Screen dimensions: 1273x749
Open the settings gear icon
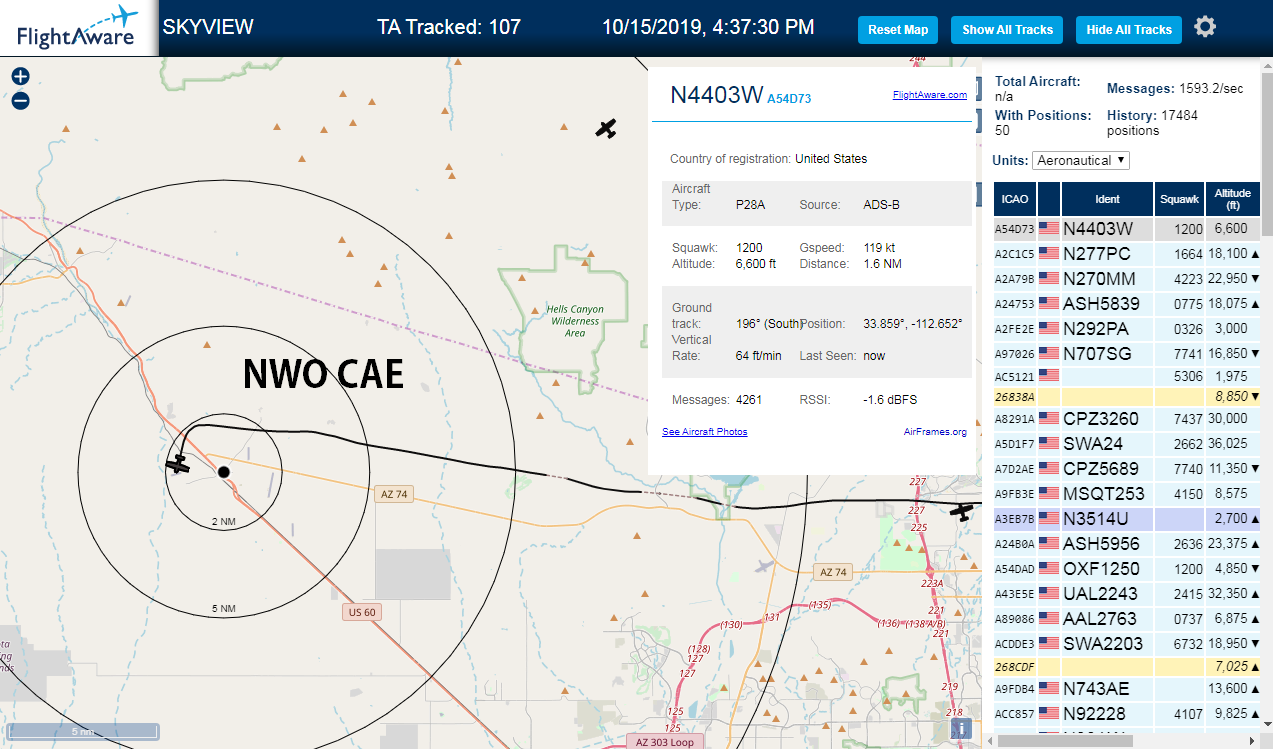[x=1205, y=27]
